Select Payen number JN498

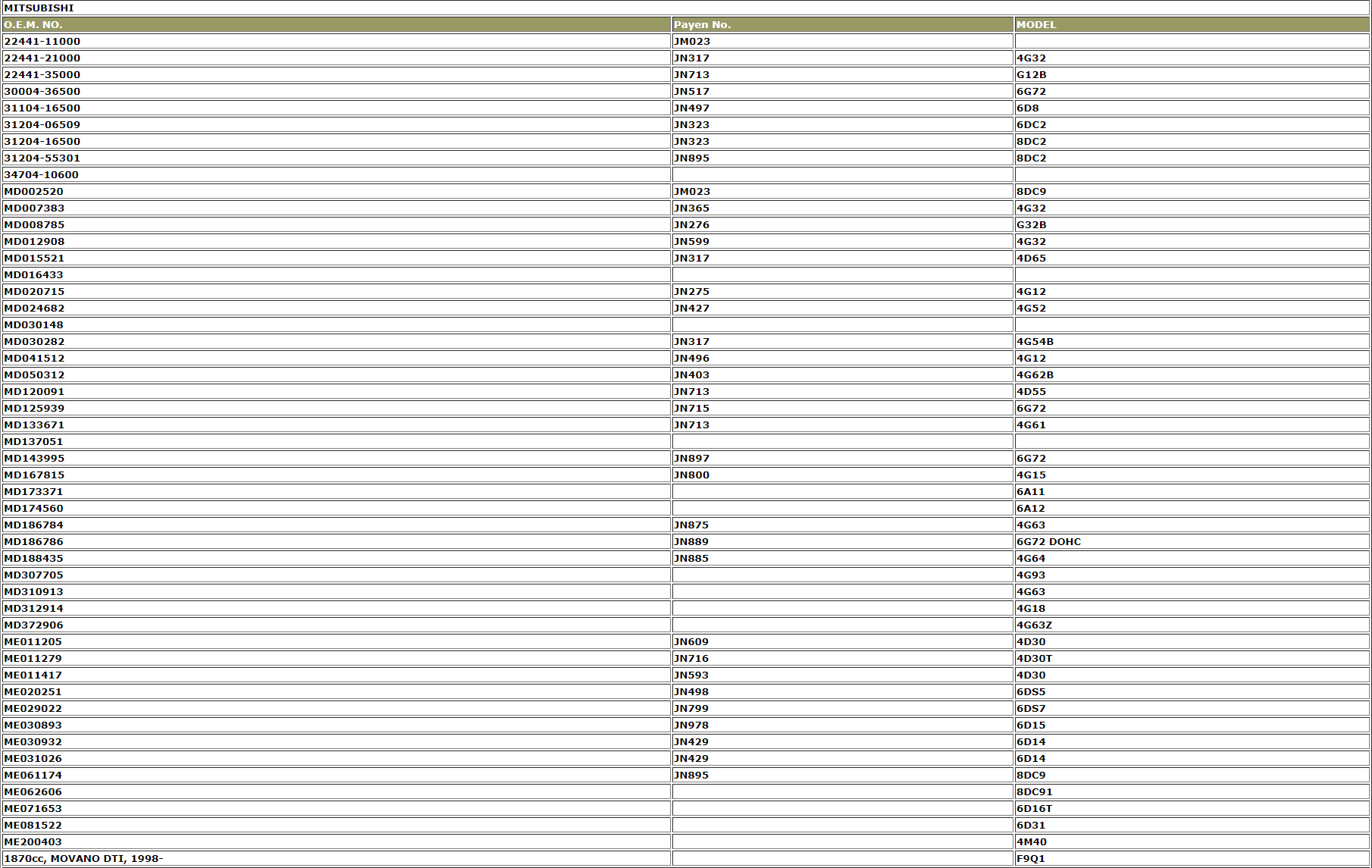pos(843,691)
